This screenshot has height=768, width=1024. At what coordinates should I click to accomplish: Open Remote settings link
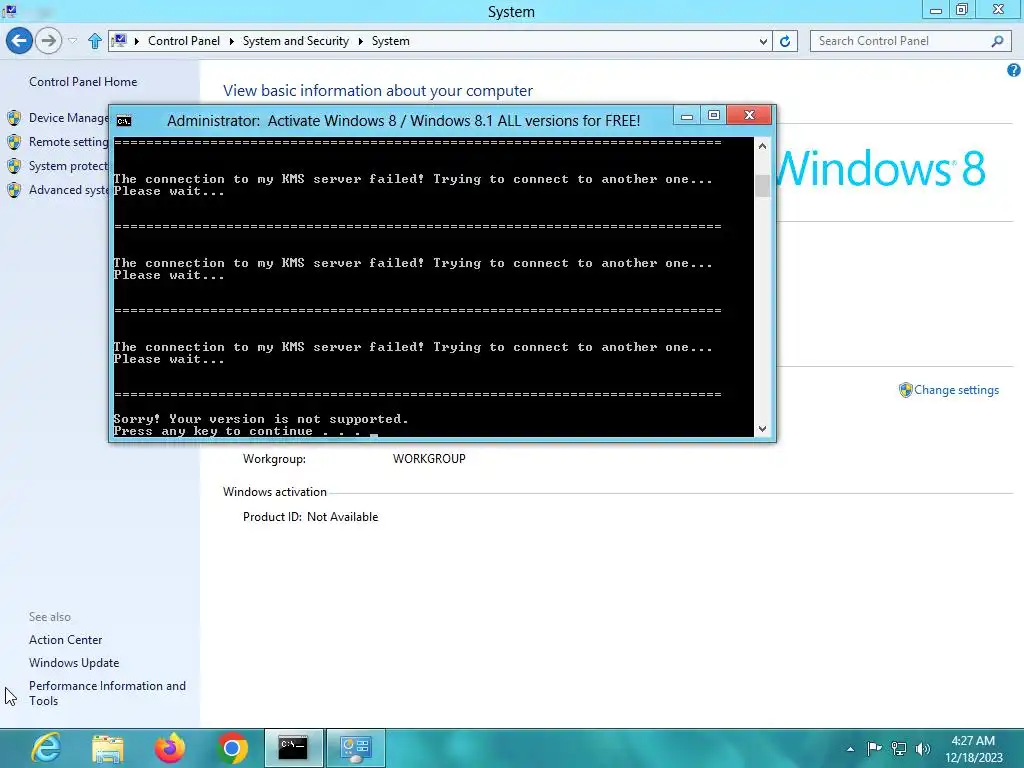(69, 142)
